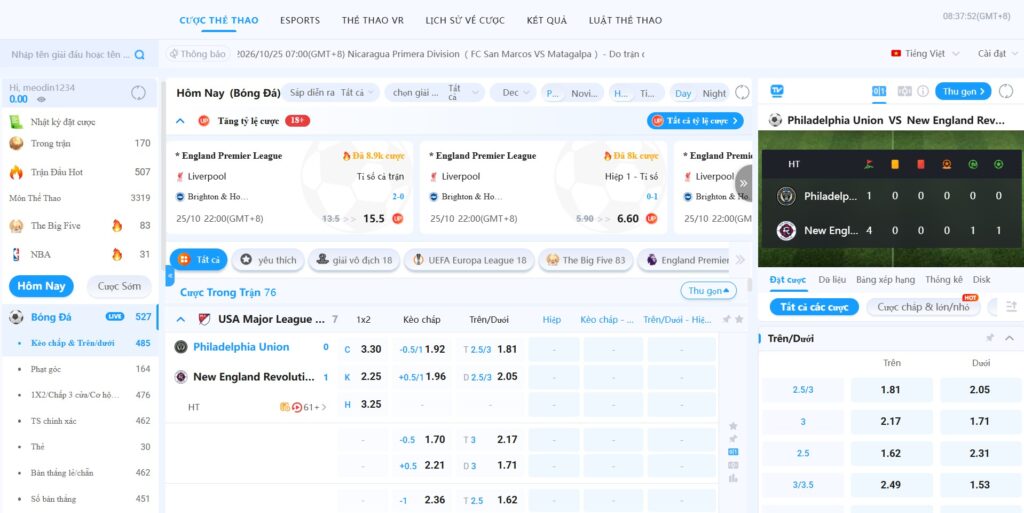
Task: Select the scoreboard 0|1 view icon
Action: click(x=879, y=91)
